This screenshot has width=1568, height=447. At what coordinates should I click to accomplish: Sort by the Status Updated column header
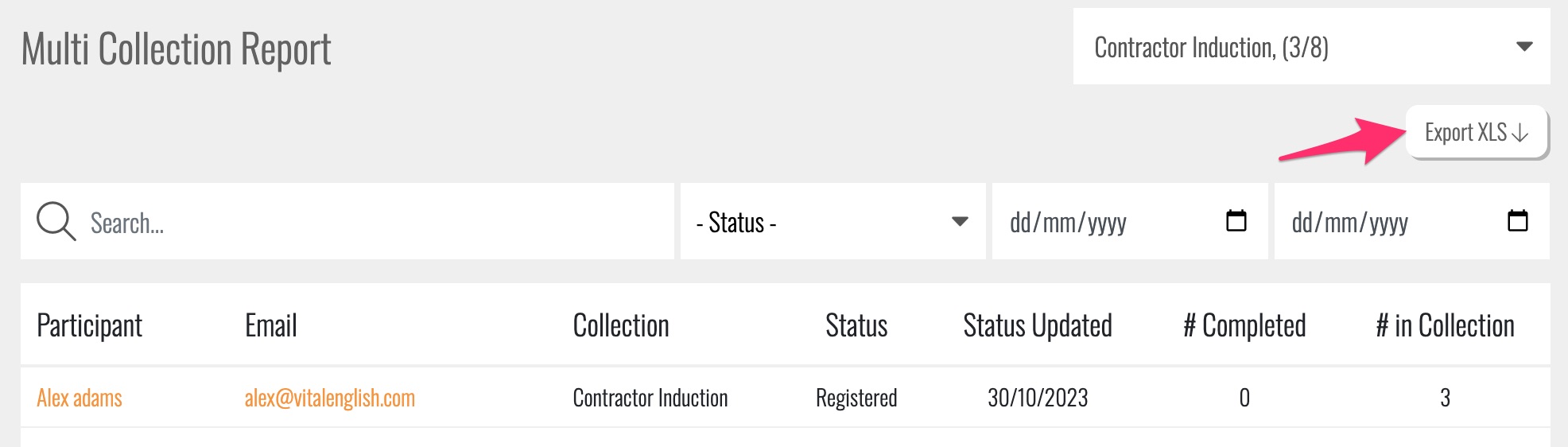pos(1037,326)
